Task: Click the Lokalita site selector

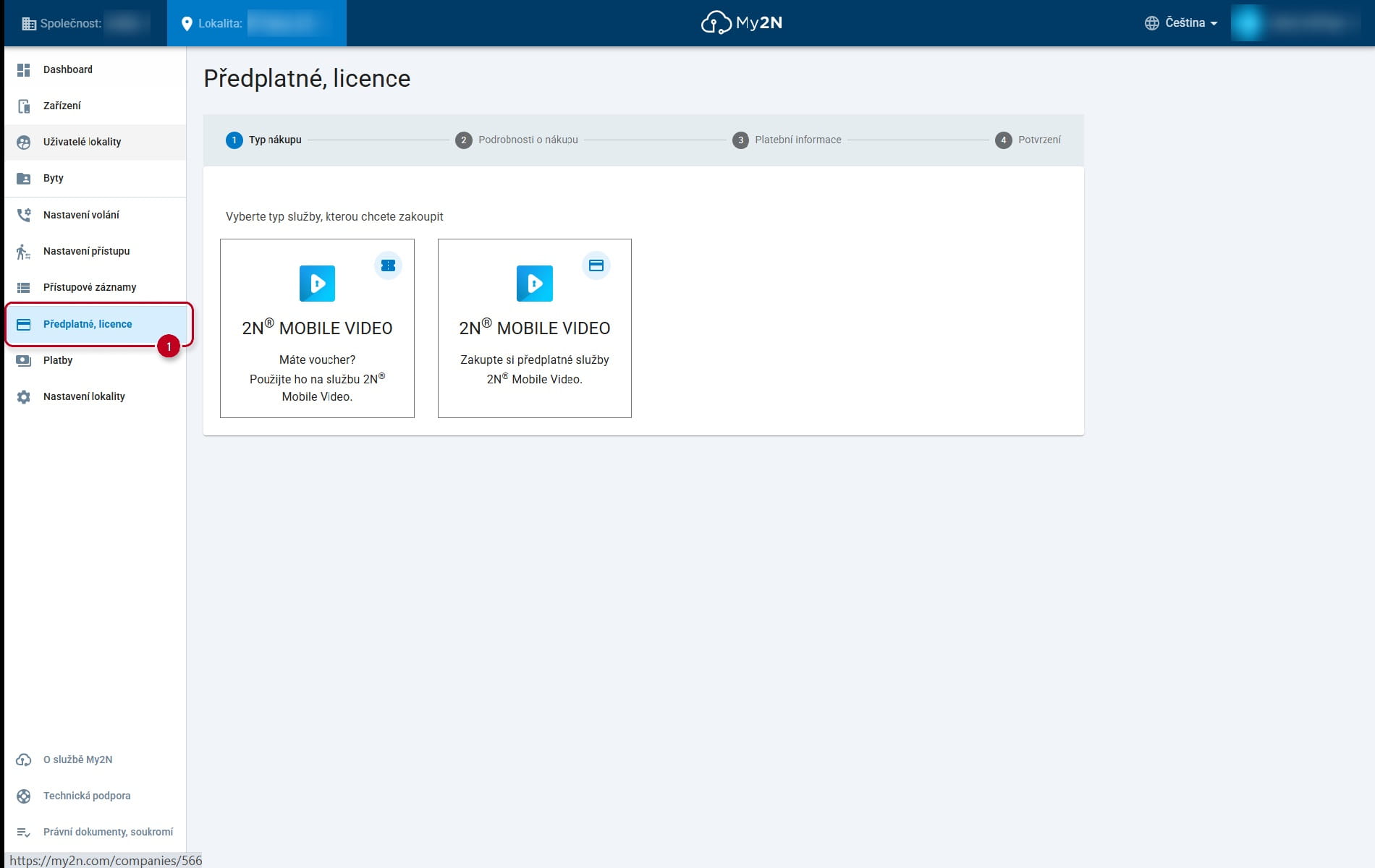Action: (x=257, y=23)
